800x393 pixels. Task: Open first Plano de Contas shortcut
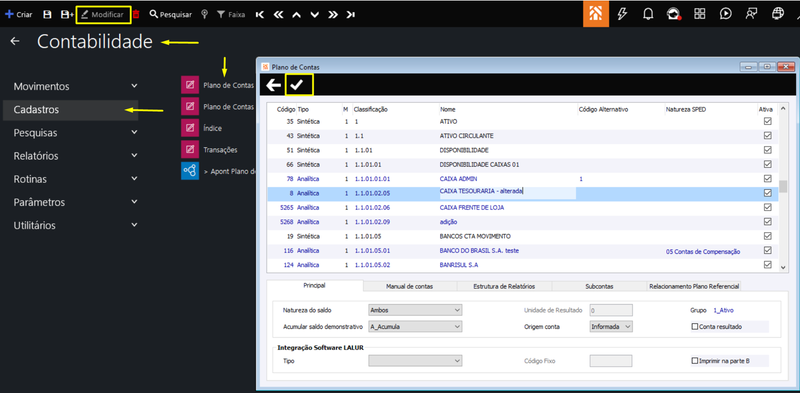(x=190, y=85)
